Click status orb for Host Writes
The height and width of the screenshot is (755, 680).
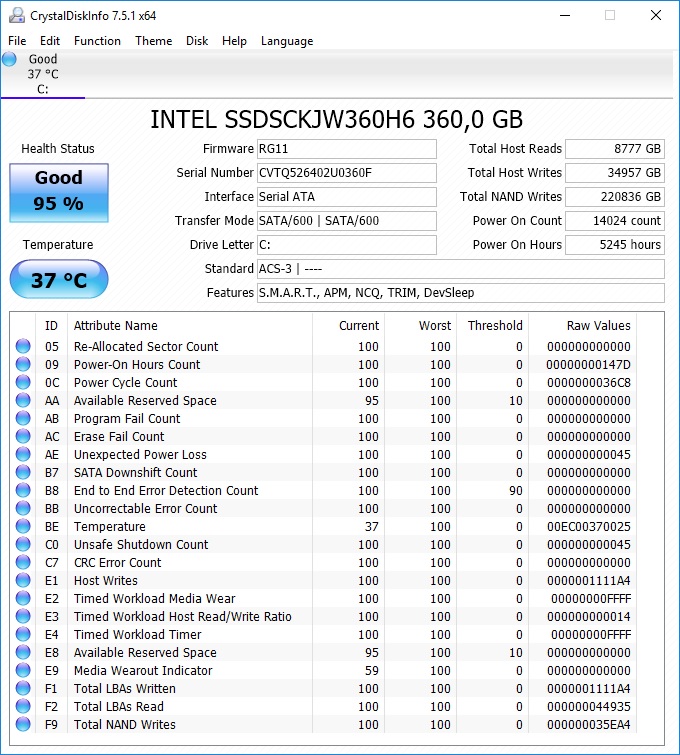pyautogui.click(x=23, y=580)
